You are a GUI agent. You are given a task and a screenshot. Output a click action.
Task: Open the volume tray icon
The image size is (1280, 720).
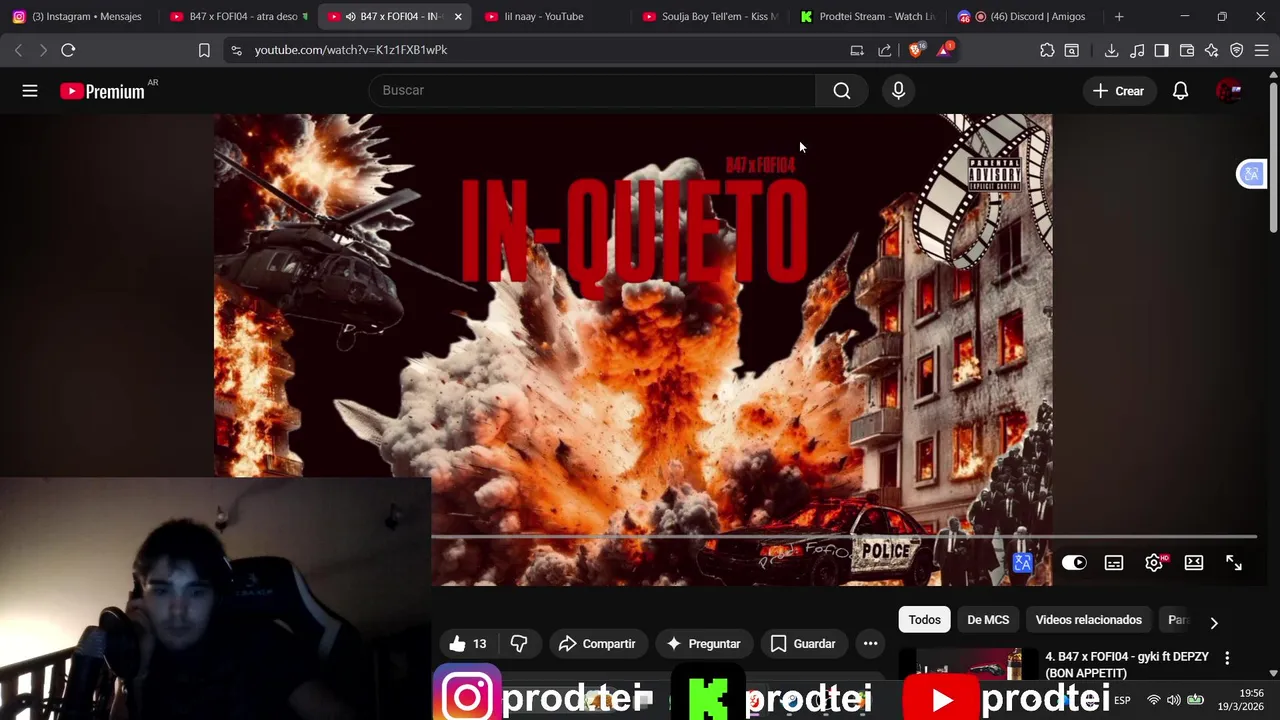1173,700
